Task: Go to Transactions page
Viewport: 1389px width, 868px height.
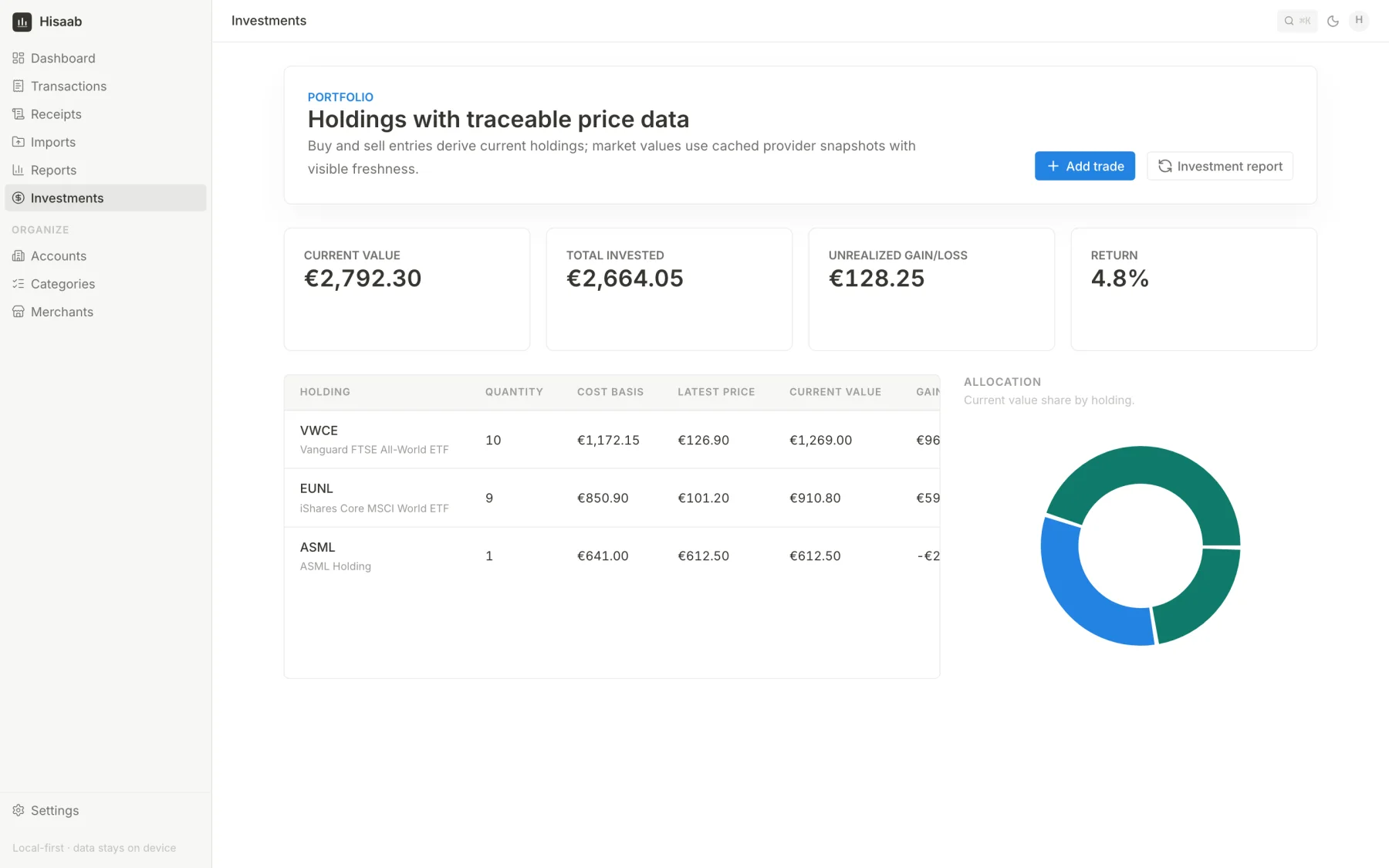Action: click(106, 86)
